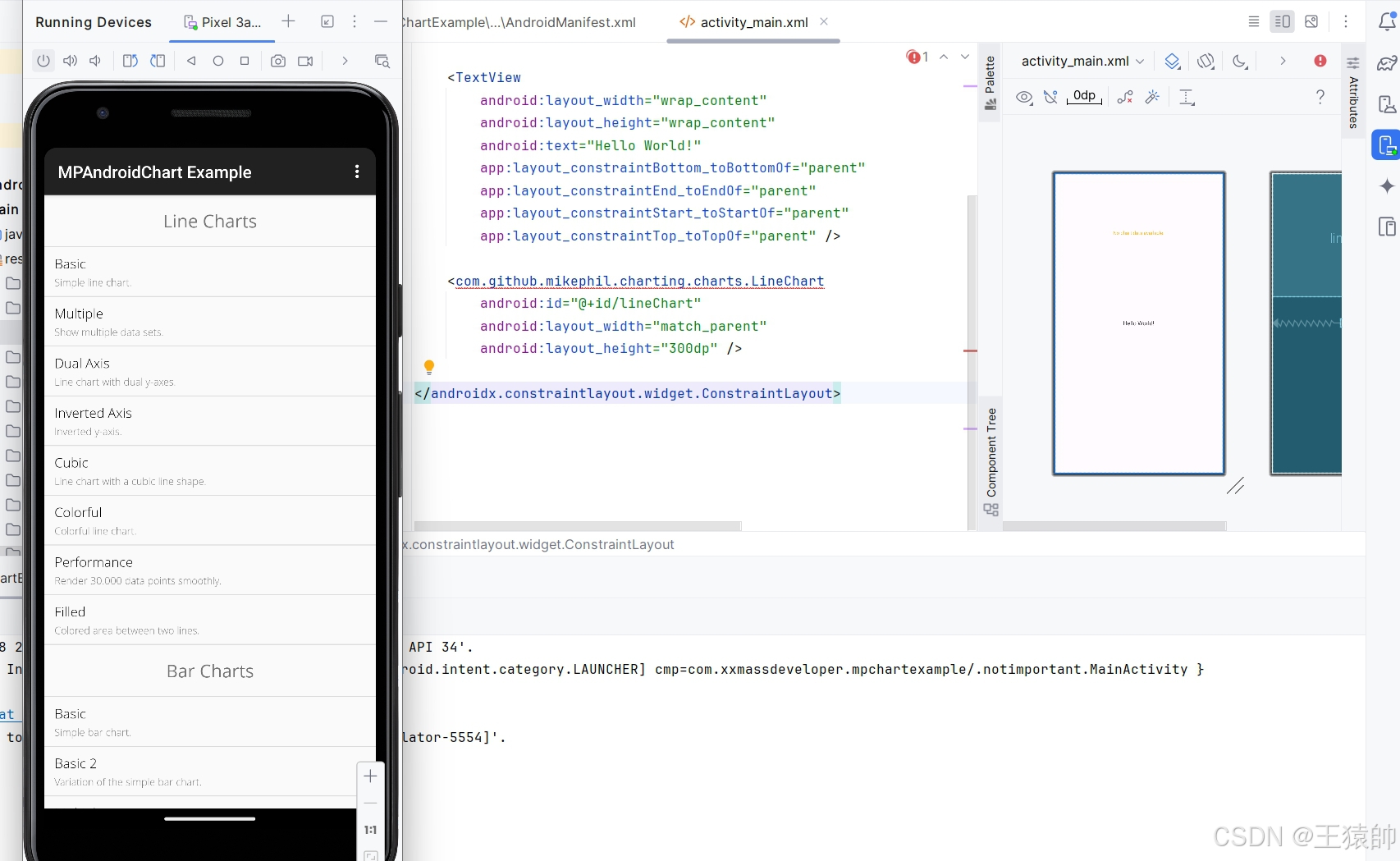Set the default margins 0dp field
This screenshot has height=861, width=1400.
click(x=1084, y=97)
